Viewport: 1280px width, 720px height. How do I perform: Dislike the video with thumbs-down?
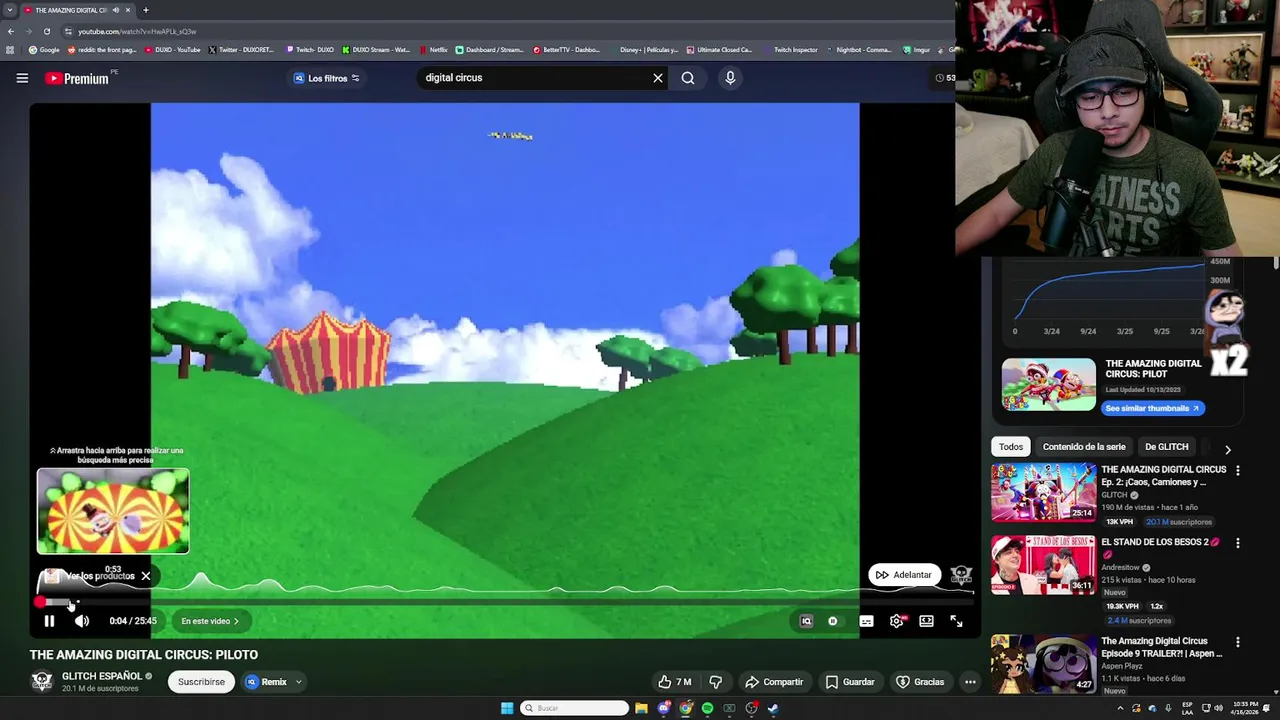(x=716, y=682)
